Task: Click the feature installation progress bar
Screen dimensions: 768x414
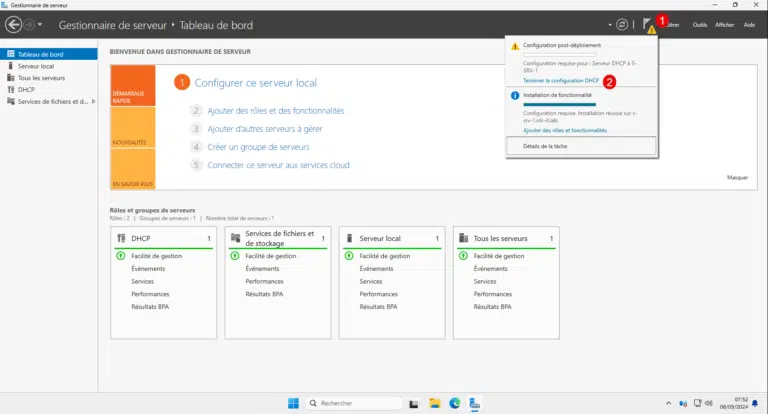Action: click(559, 104)
